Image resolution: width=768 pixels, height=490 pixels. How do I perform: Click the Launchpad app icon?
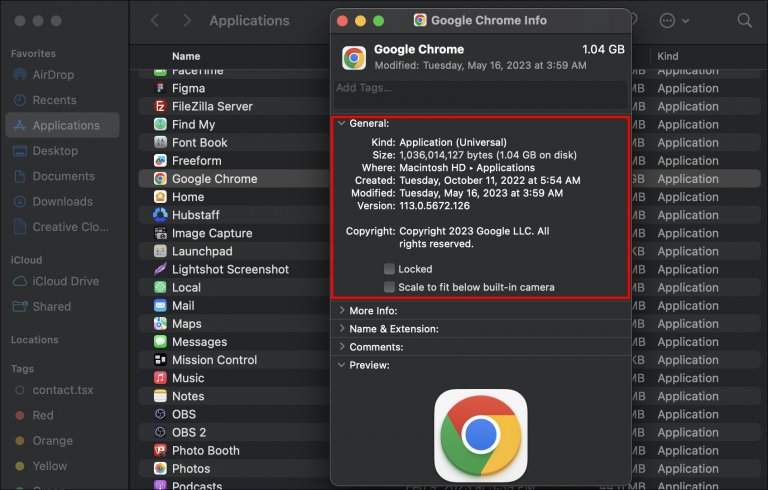[x=160, y=252]
